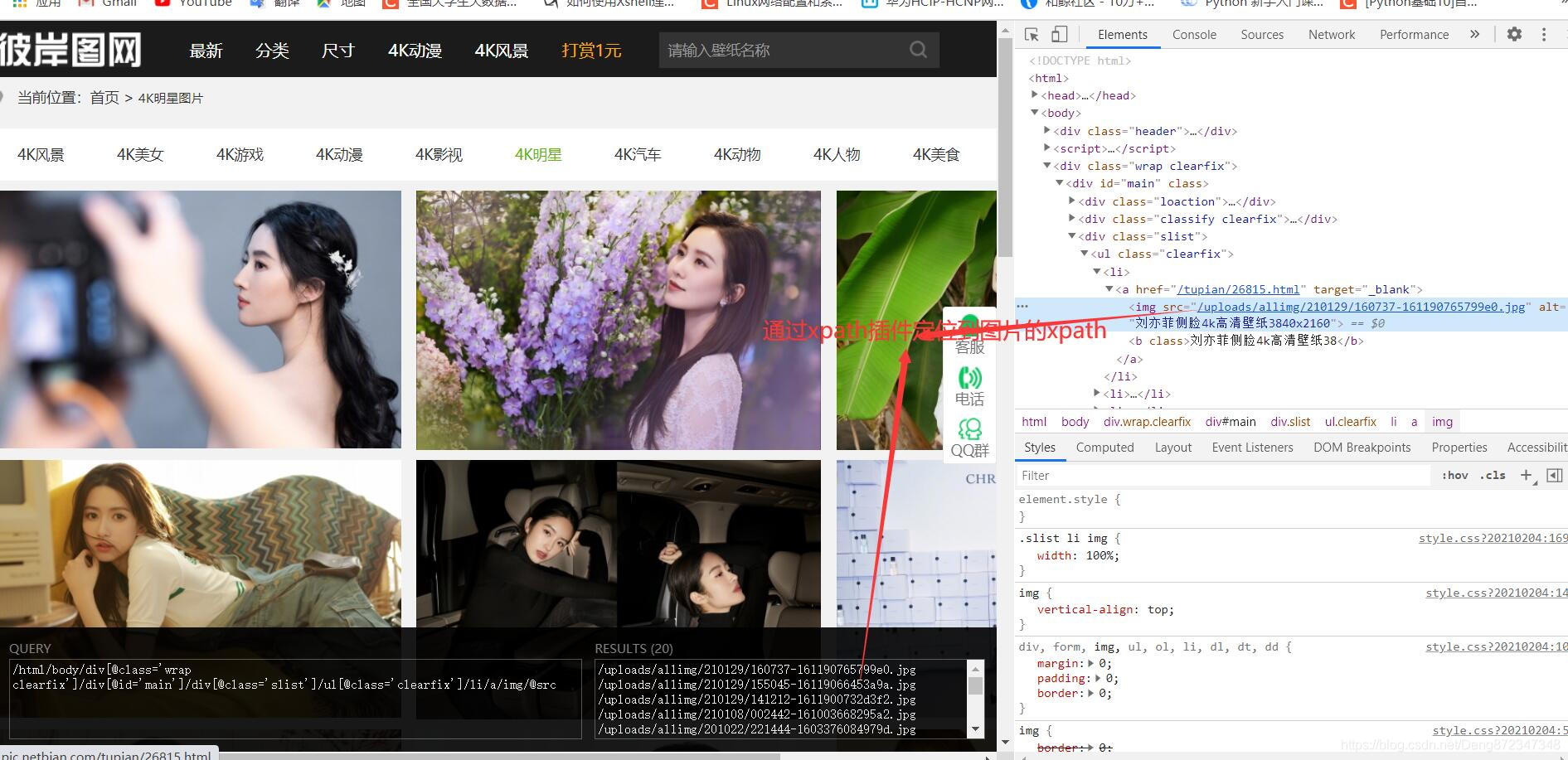This screenshot has height=760, width=1568.
Task: Switch to the Computed styles tab
Action: pyautogui.click(x=1104, y=447)
